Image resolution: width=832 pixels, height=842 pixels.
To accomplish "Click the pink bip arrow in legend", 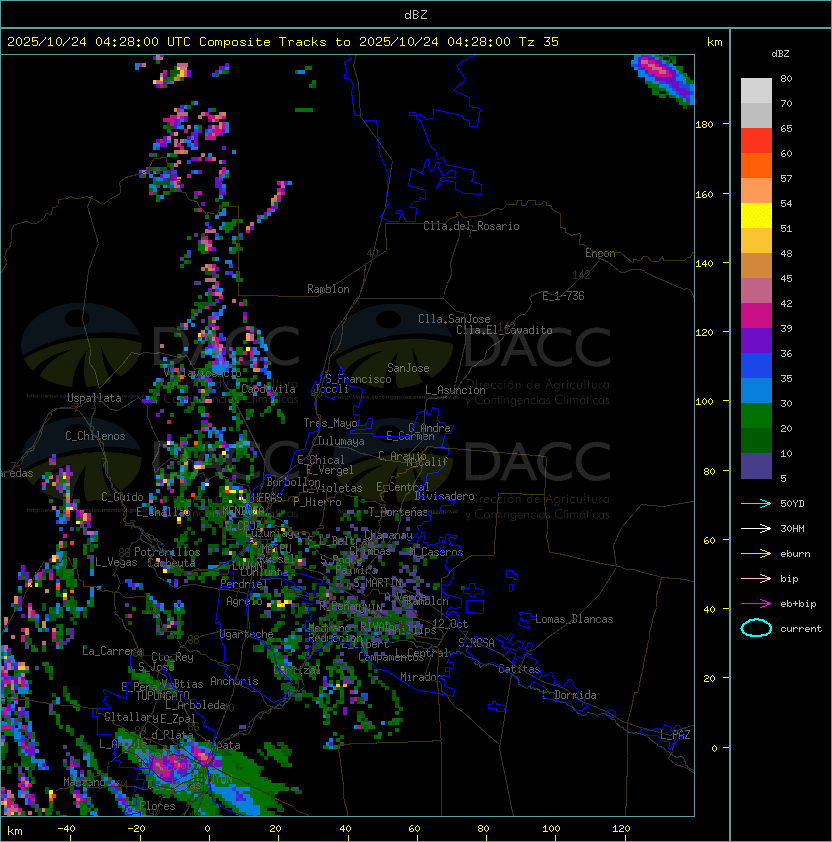I will point(756,578).
